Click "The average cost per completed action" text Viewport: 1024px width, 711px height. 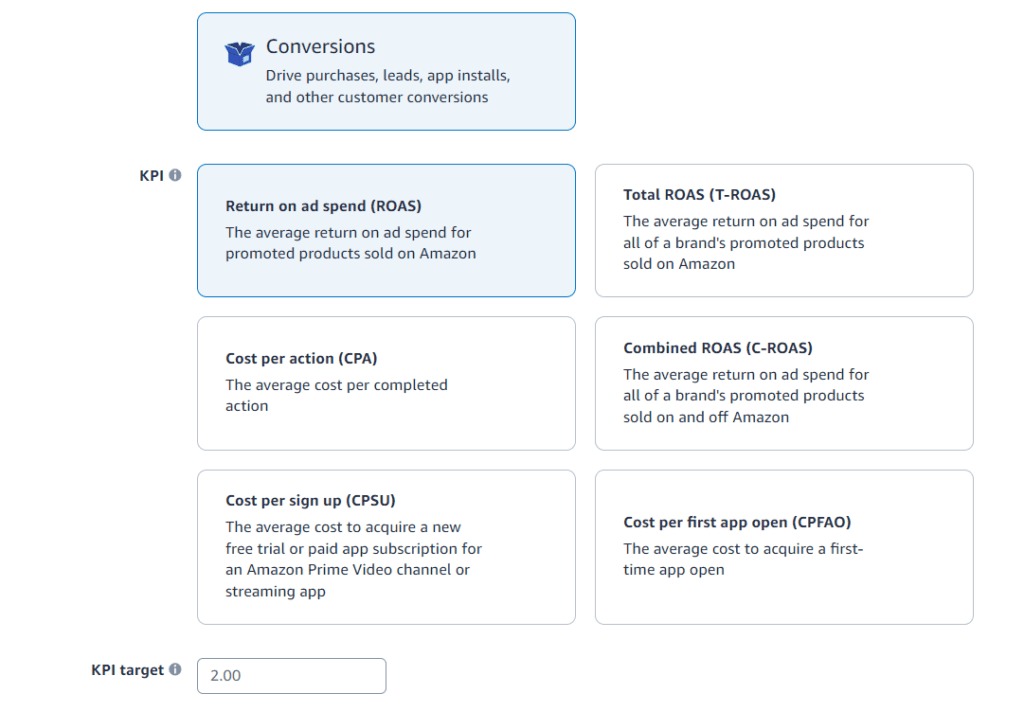tap(336, 395)
